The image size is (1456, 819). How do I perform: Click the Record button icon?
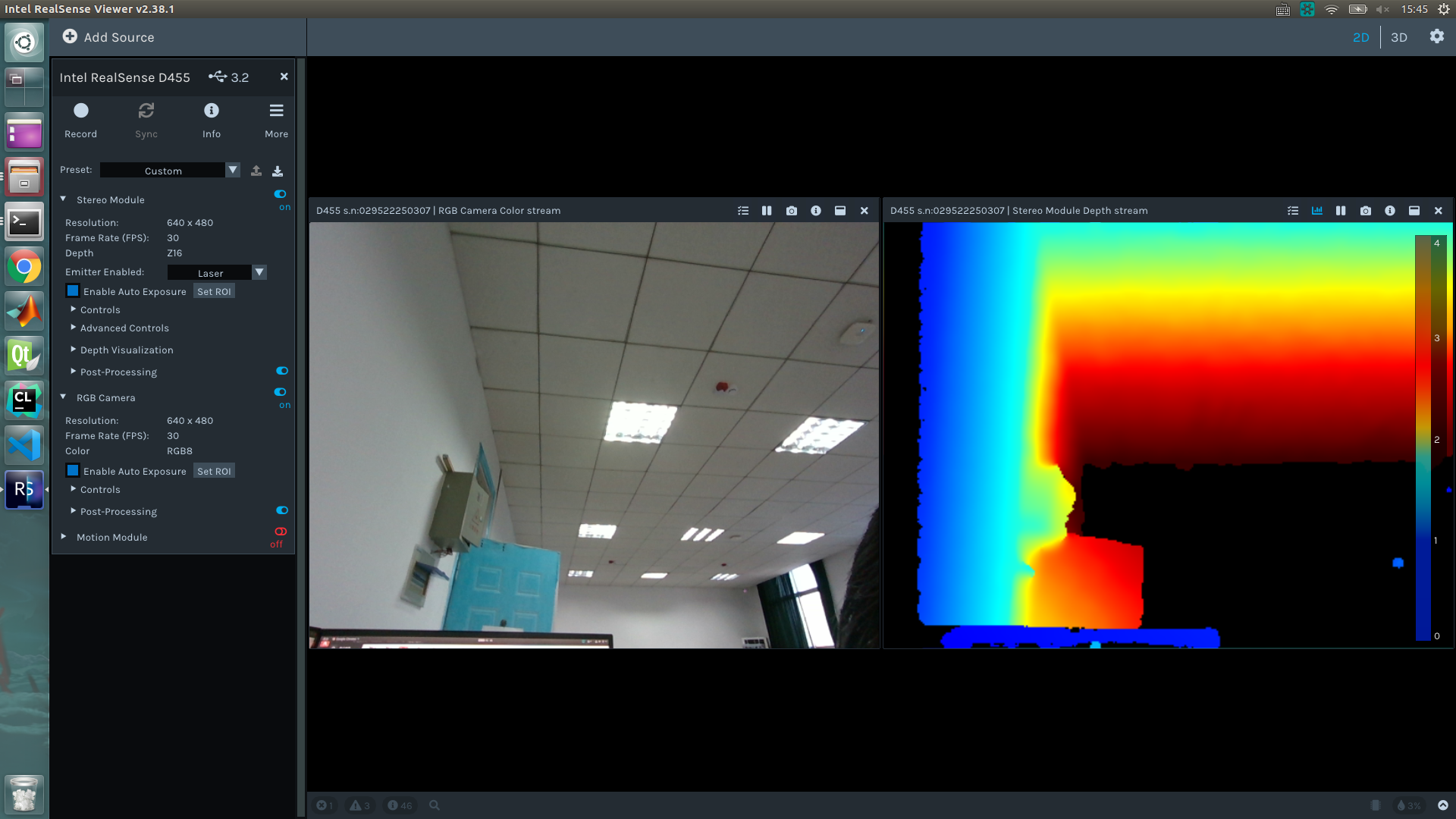pyautogui.click(x=80, y=111)
